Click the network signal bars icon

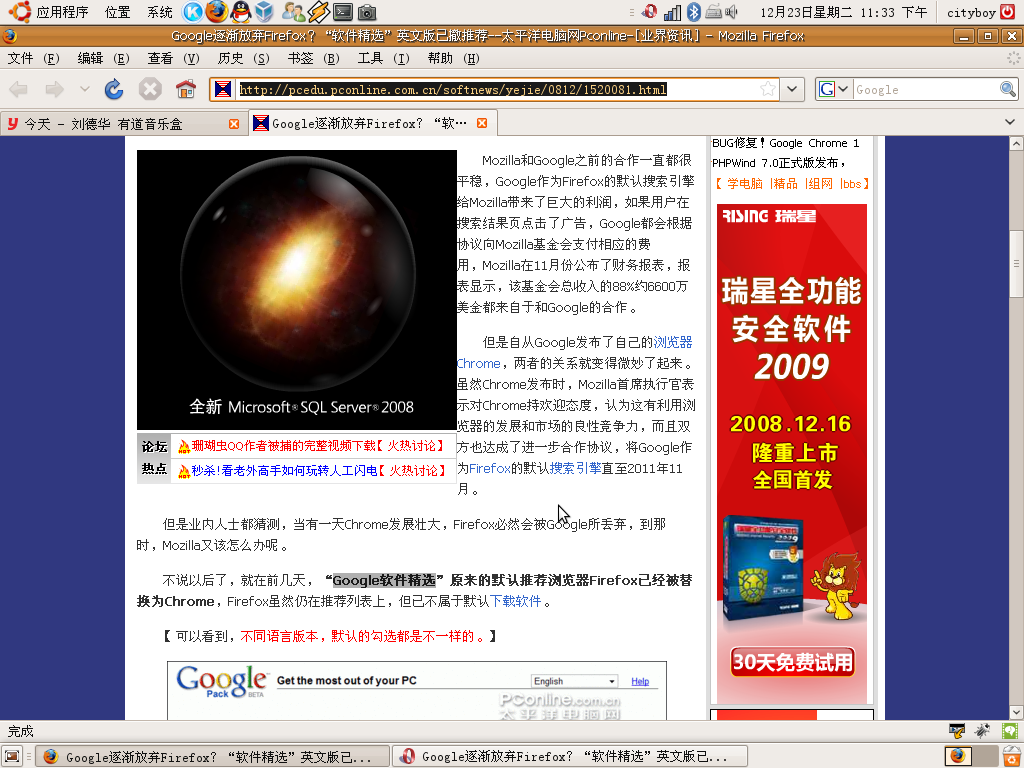pyautogui.click(x=673, y=12)
